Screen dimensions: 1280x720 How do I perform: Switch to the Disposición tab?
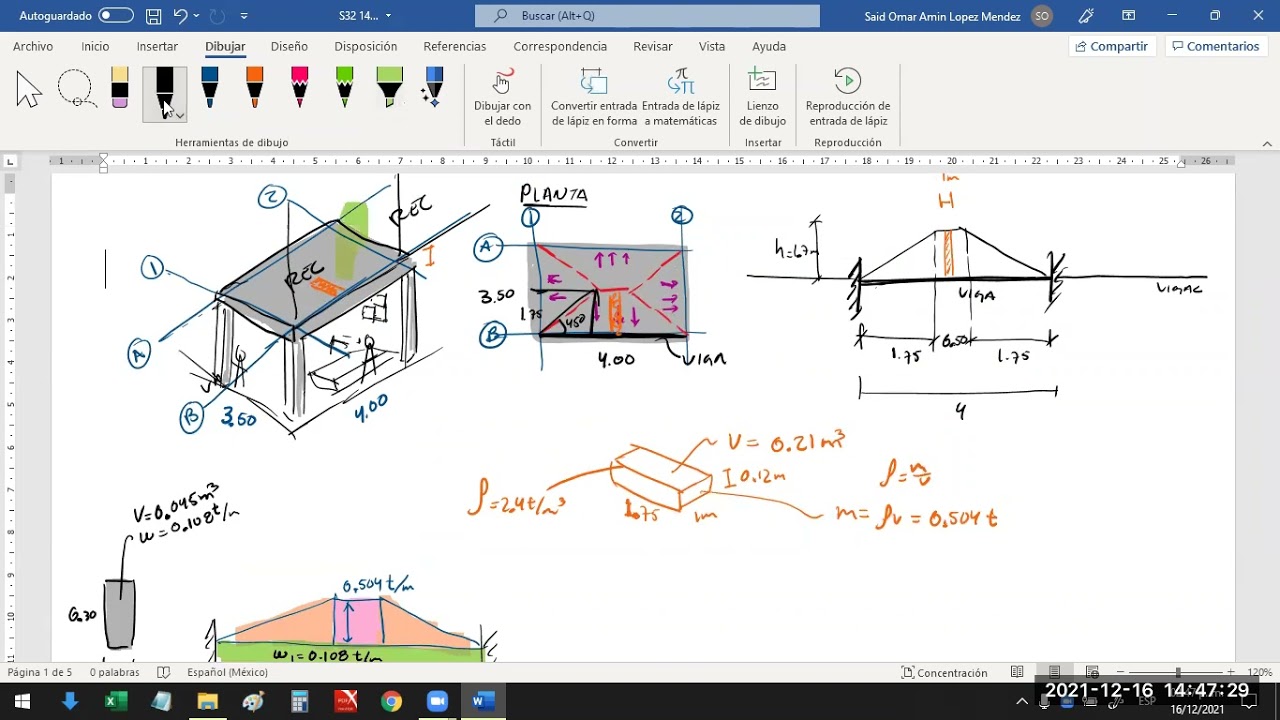[x=366, y=46]
